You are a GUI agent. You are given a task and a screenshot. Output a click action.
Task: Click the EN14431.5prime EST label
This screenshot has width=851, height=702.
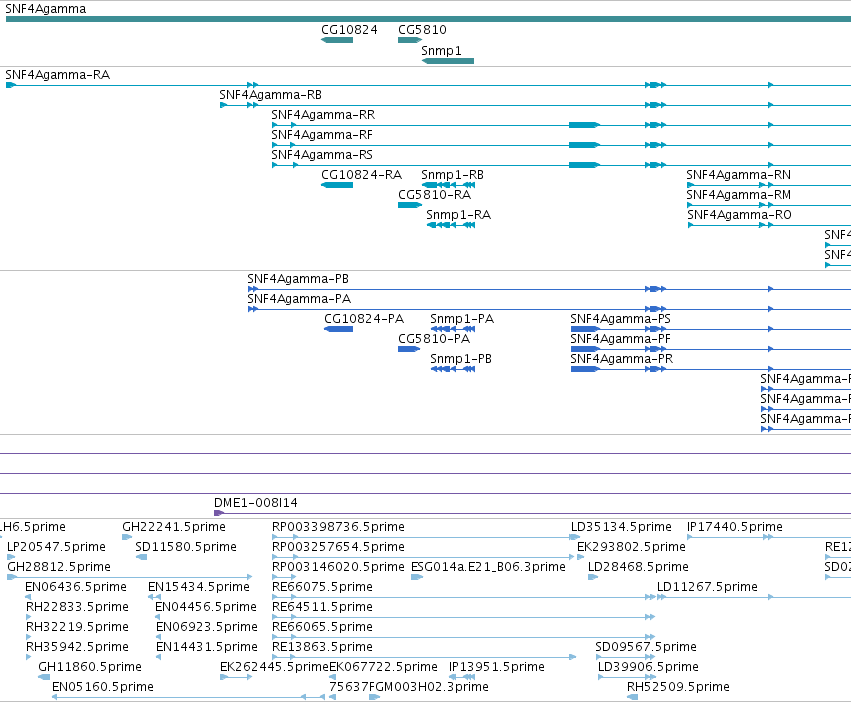coord(207,647)
